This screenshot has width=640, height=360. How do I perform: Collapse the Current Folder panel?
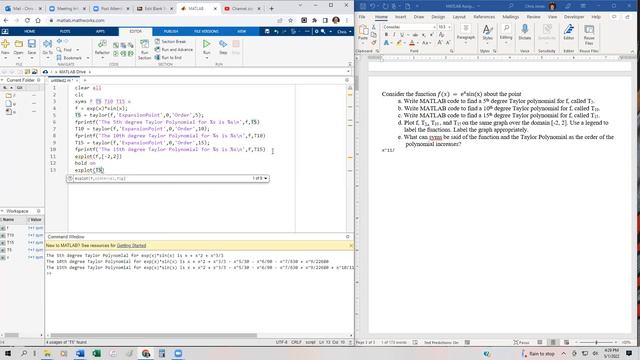(2, 80)
